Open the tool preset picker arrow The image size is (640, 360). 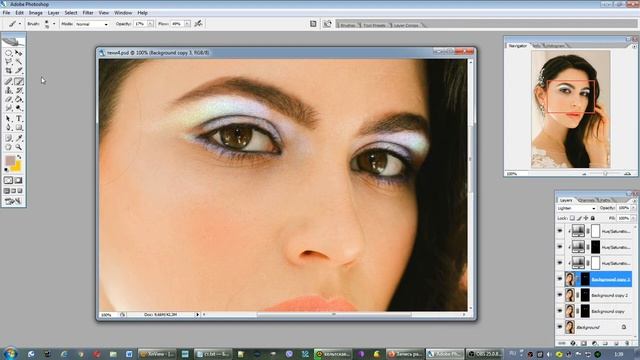click(20, 24)
